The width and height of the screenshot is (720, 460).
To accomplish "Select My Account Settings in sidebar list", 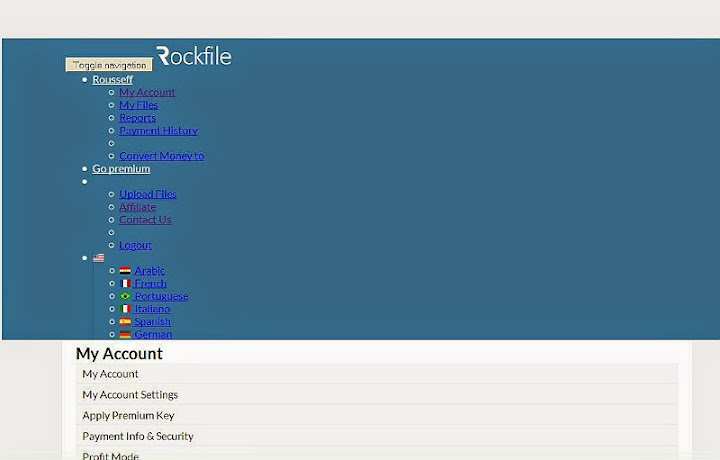I will point(130,395).
